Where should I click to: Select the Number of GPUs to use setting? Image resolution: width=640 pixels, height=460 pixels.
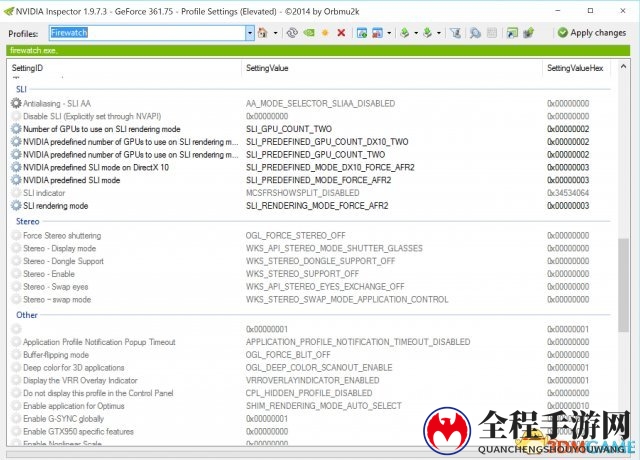pyautogui.click(x=102, y=129)
